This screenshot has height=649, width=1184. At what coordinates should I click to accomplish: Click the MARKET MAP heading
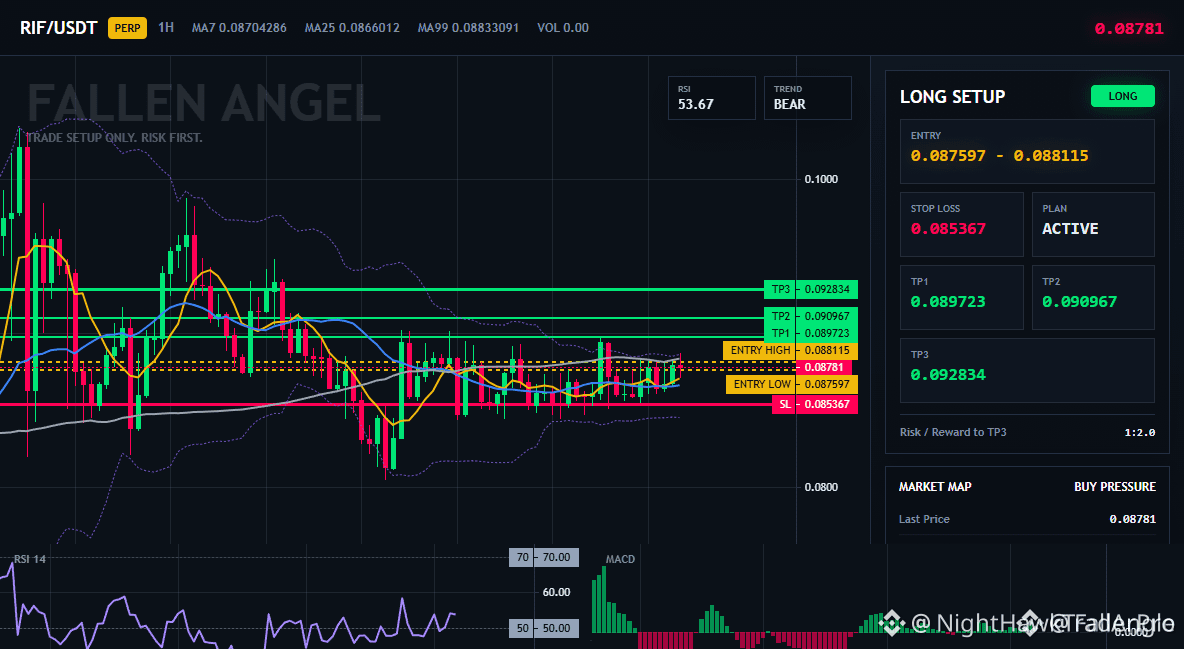point(935,487)
